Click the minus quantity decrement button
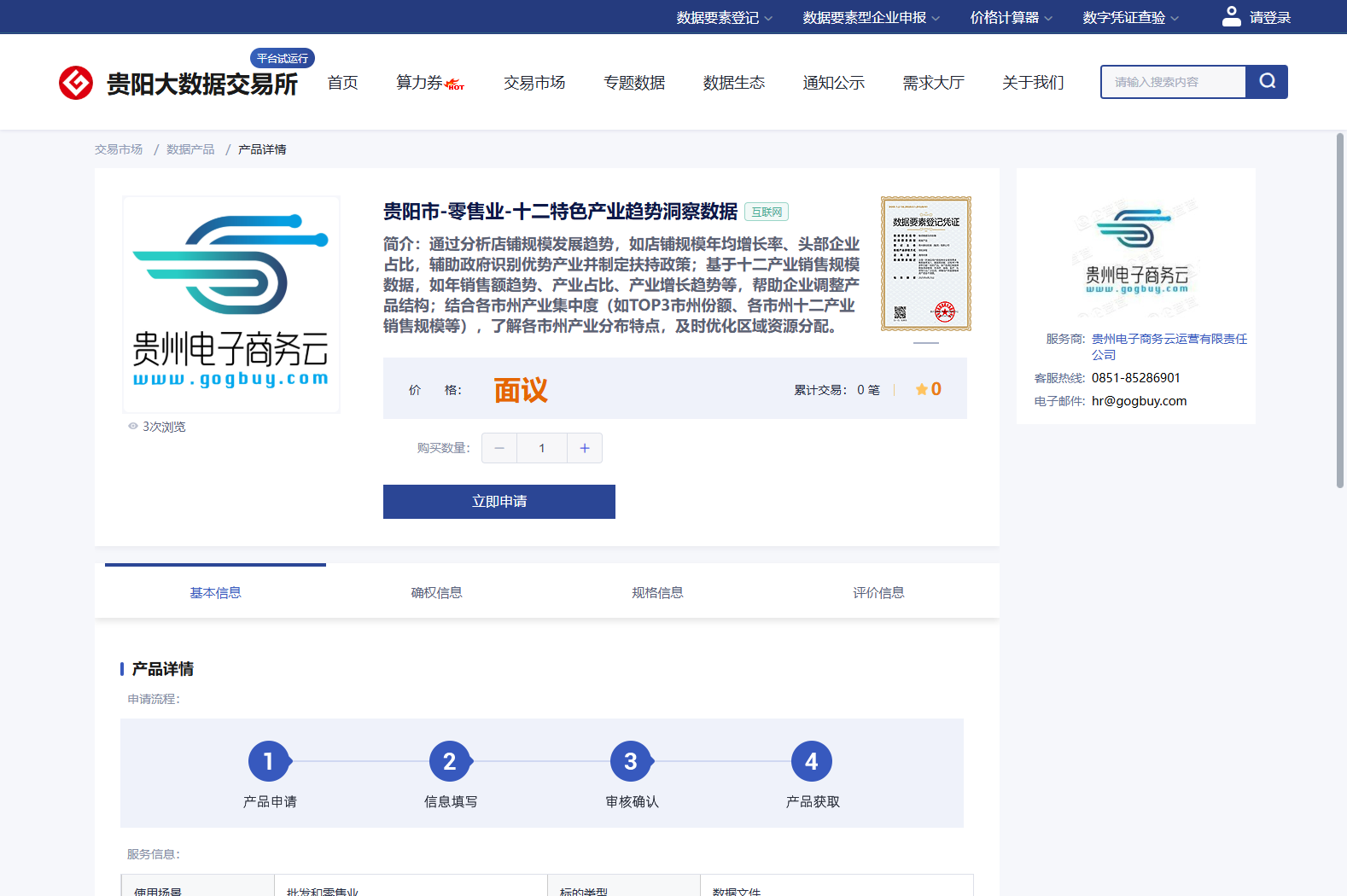 click(499, 448)
